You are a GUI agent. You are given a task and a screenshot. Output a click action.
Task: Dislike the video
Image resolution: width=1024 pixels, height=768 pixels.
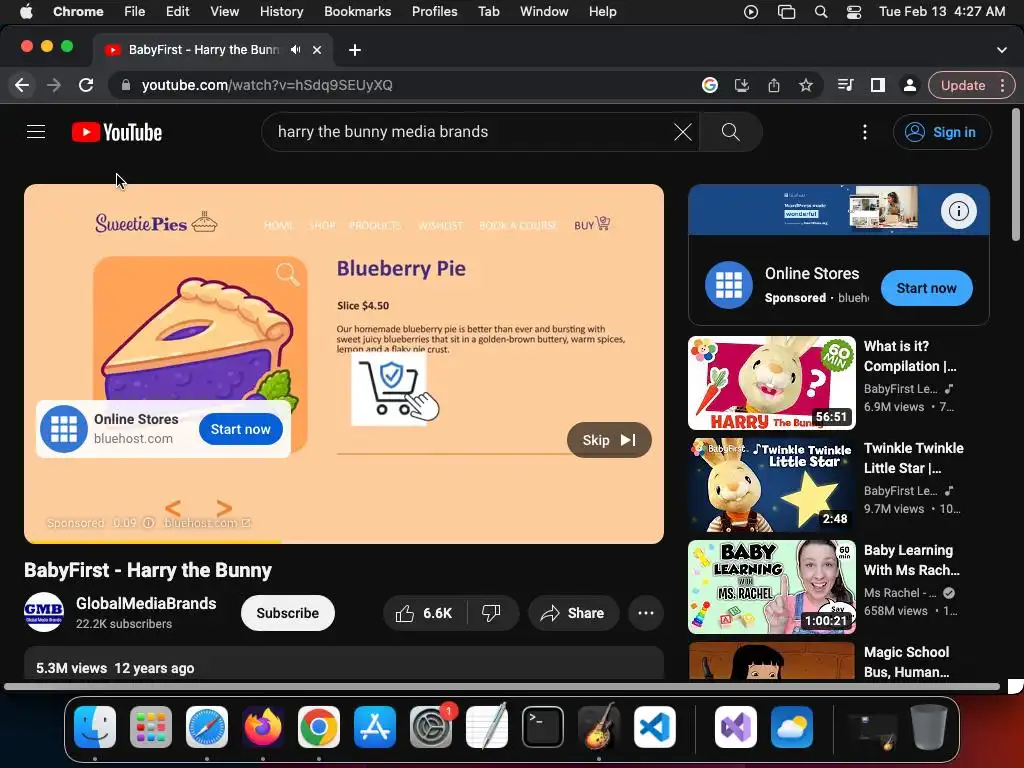tap(492, 613)
